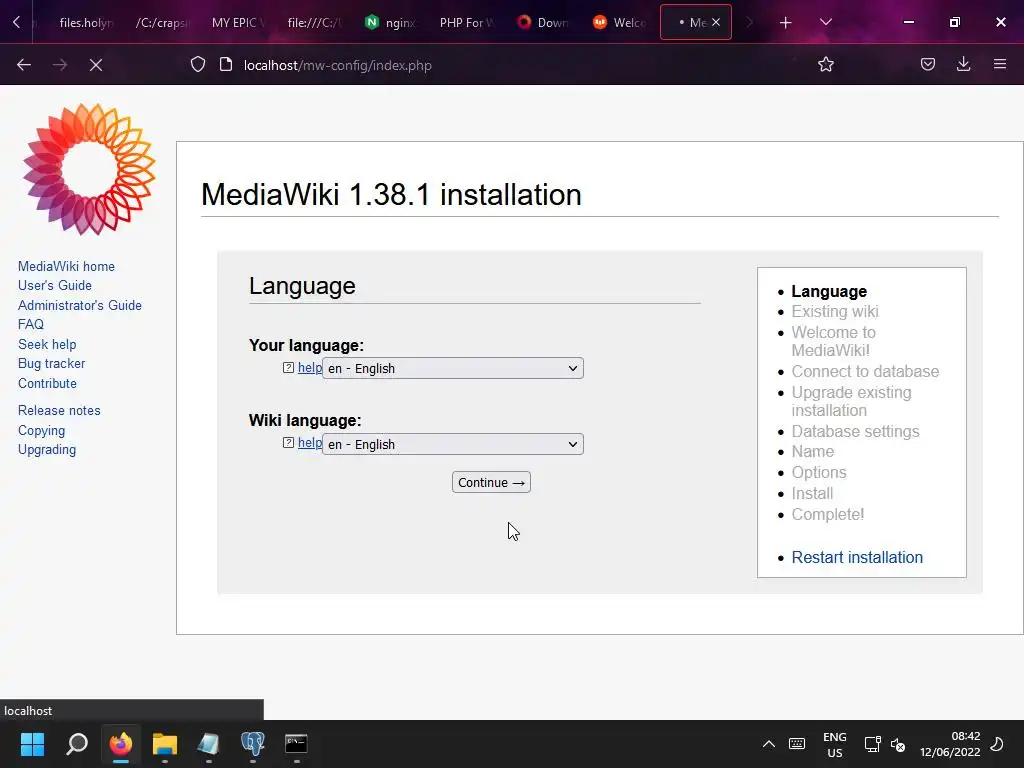Open Copying sidebar link
Screen dimensions: 1024x768
coord(41,430)
